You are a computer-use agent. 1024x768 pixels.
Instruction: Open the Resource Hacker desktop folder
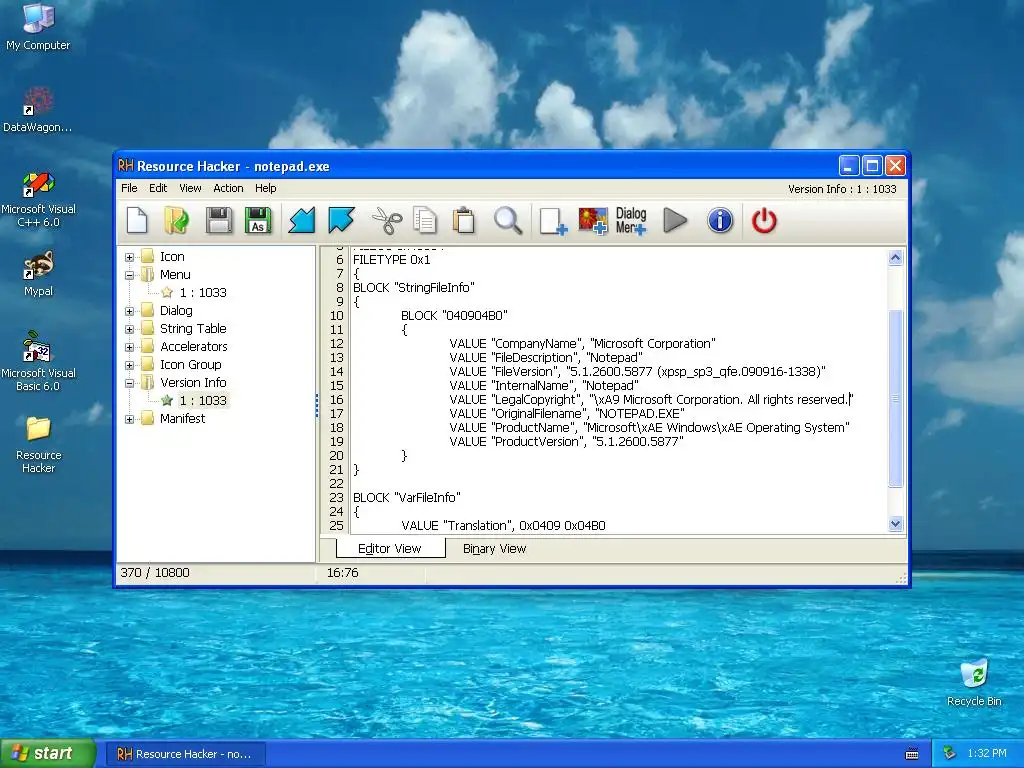pos(38,444)
